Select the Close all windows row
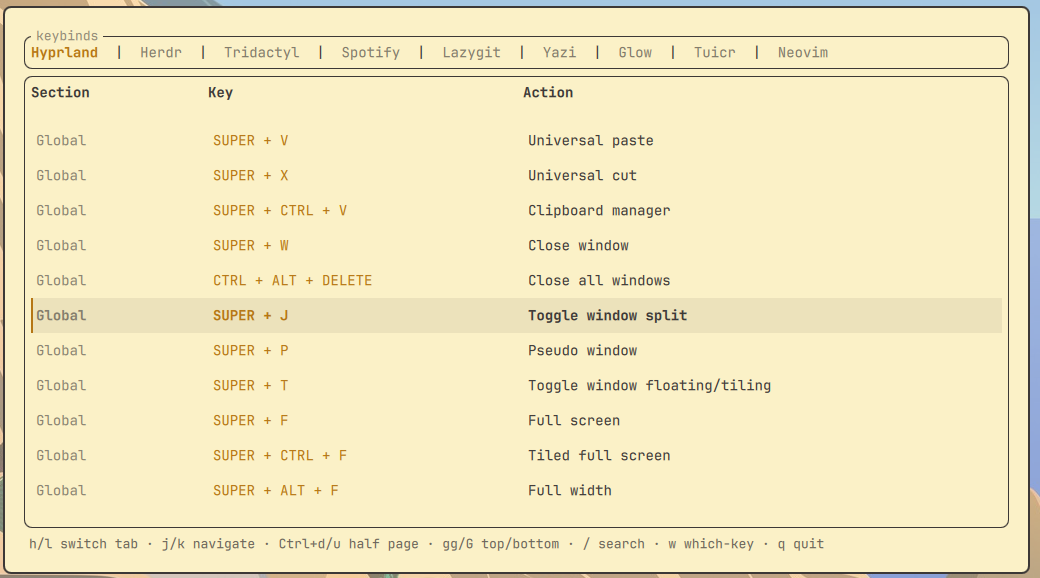Screen dimensions: 1040x578 [517, 281]
